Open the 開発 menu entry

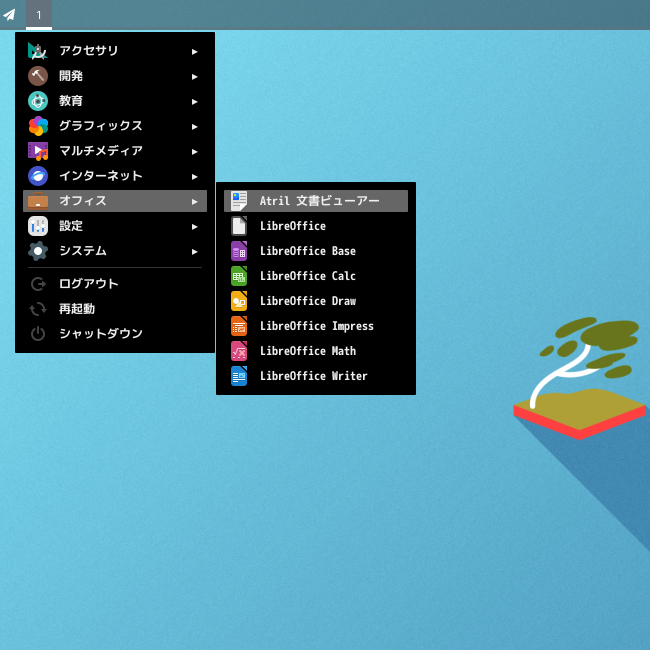coord(115,76)
